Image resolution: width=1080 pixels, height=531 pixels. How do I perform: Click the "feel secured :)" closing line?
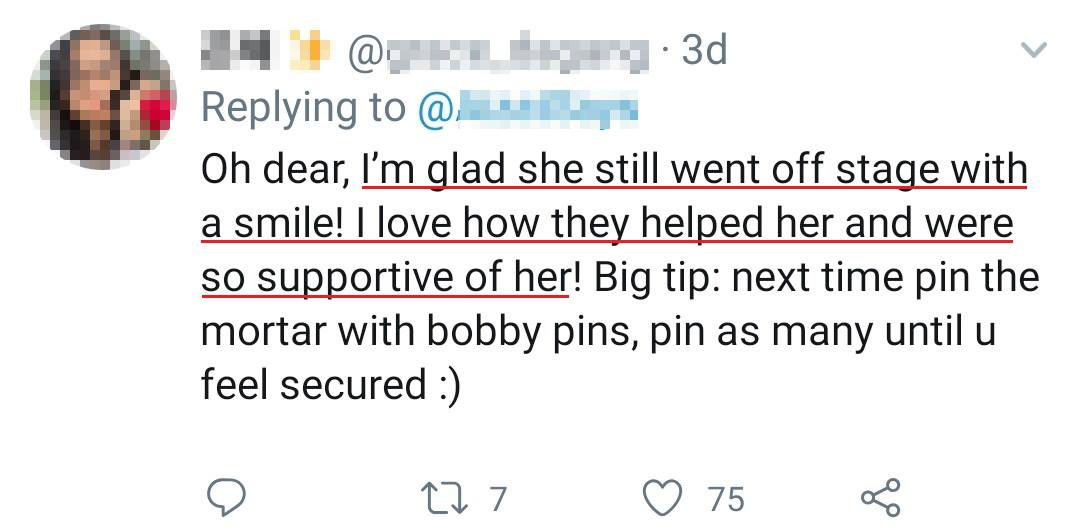pos(330,386)
